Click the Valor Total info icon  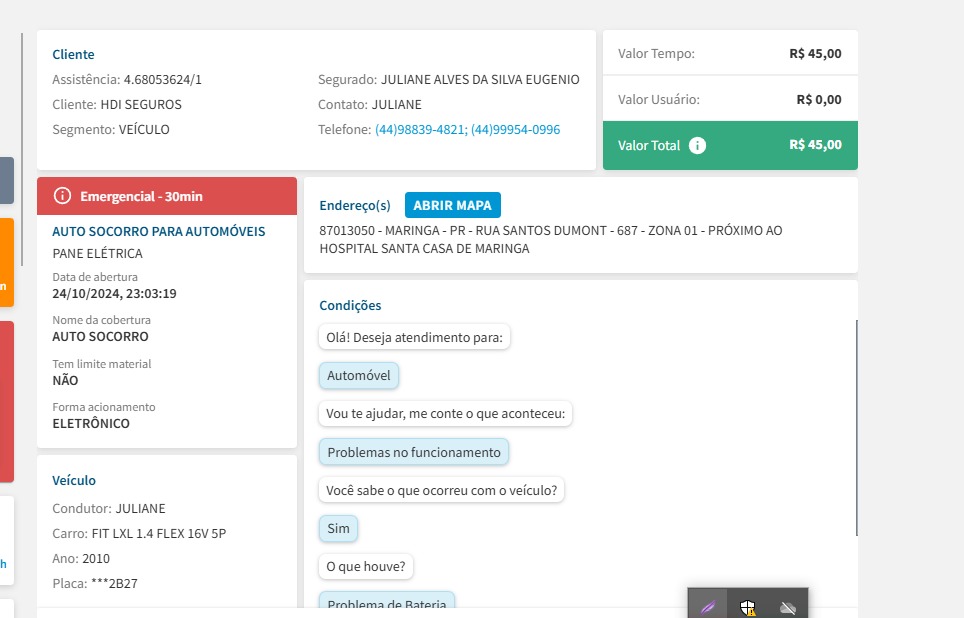tap(698, 145)
